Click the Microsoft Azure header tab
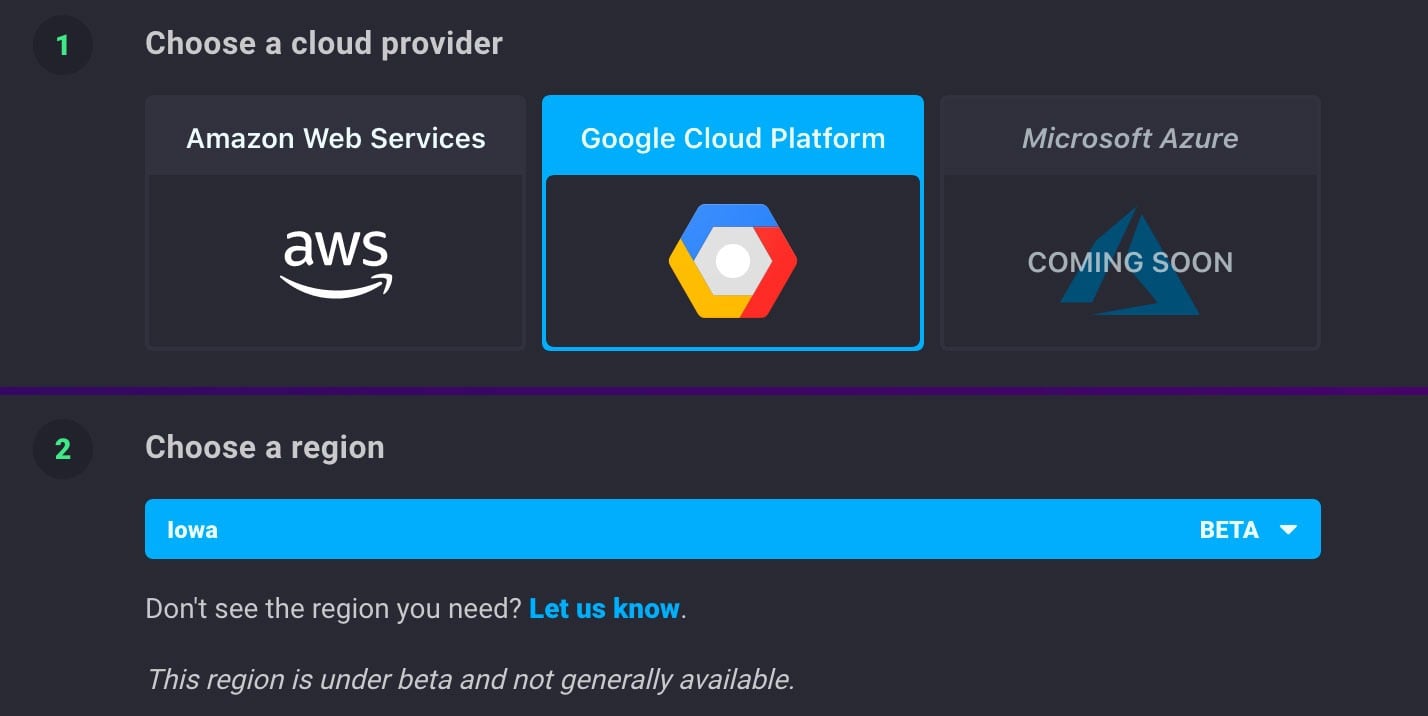The image size is (1428, 716). pyautogui.click(x=1130, y=138)
